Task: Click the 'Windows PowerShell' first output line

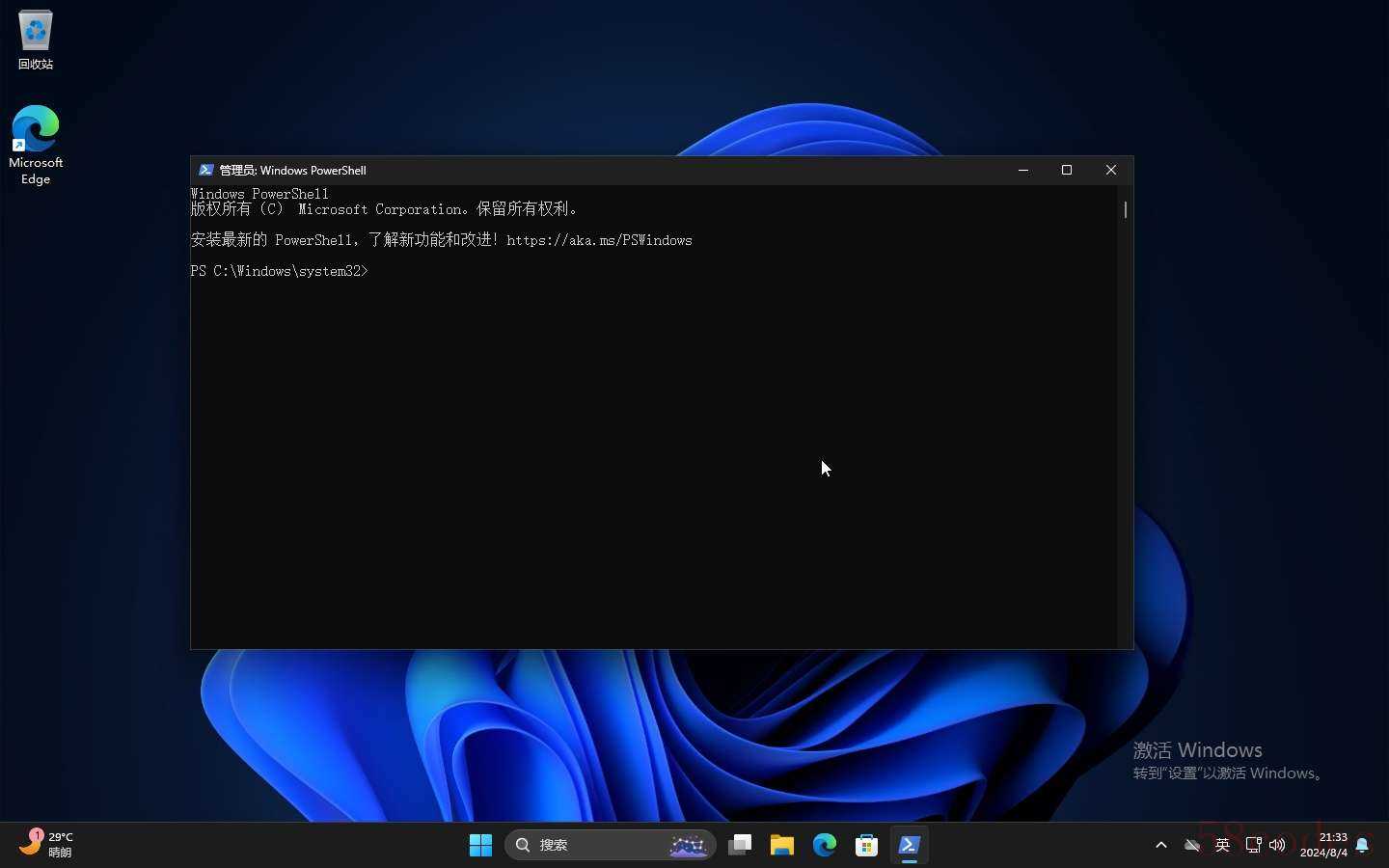Action: coord(259,194)
